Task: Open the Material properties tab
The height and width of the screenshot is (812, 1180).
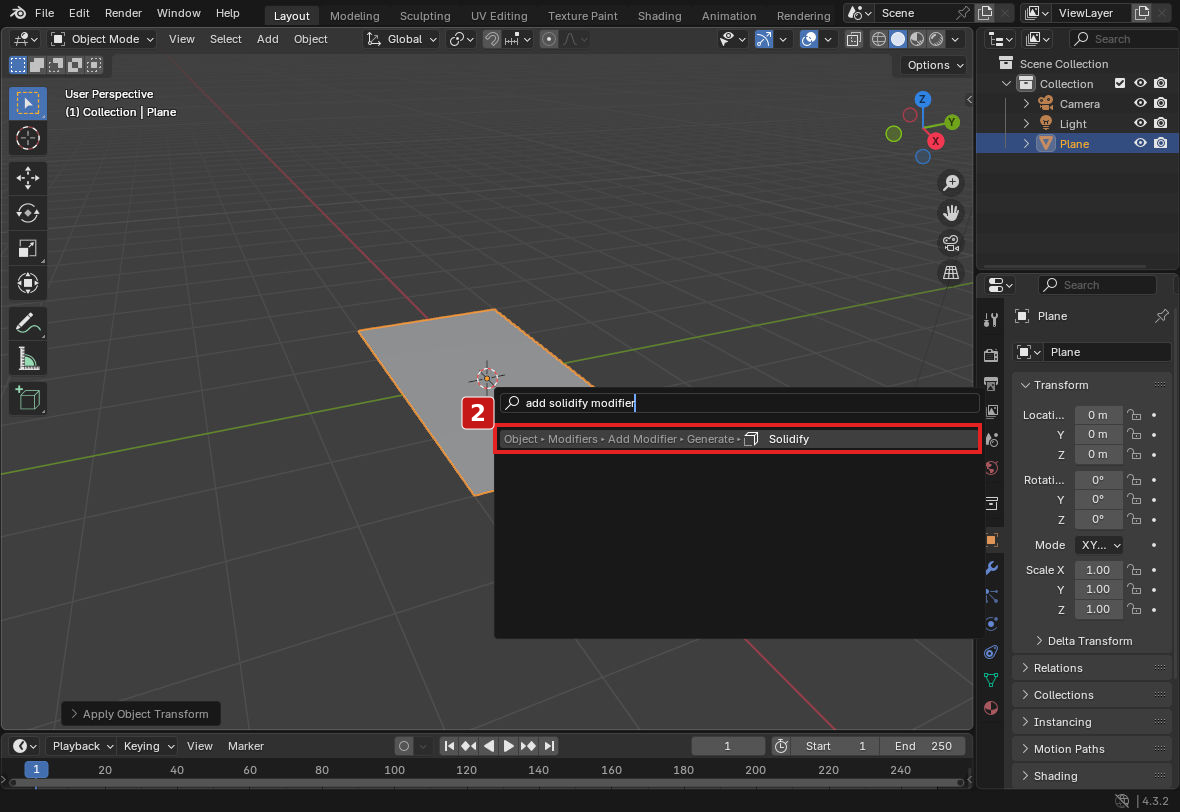Action: [x=991, y=707]
